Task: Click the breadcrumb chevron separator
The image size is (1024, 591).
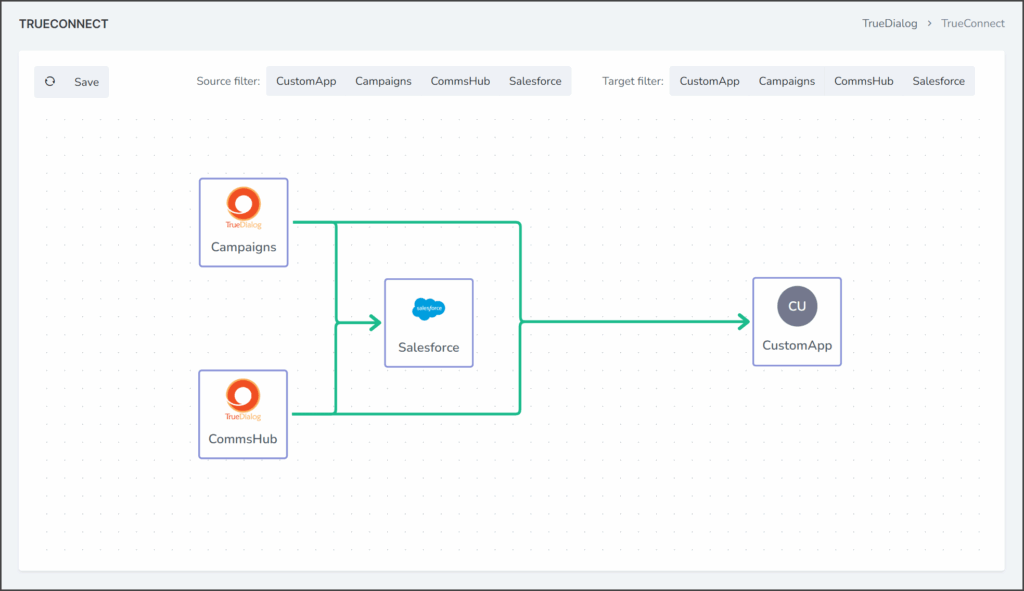Action: click(x=929, y=24)
